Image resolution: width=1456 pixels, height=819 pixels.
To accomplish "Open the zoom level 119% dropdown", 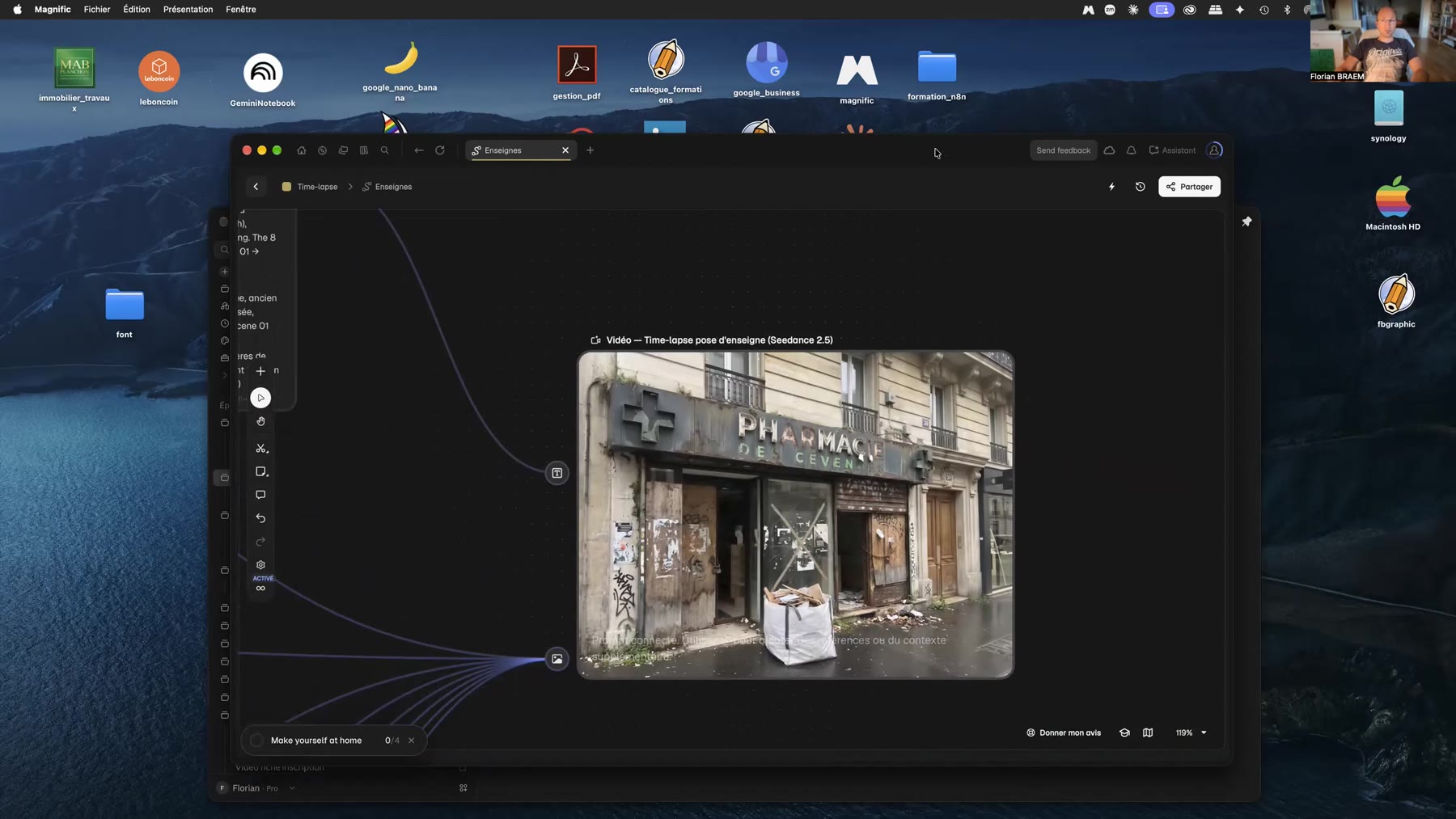I will 1191,732.
